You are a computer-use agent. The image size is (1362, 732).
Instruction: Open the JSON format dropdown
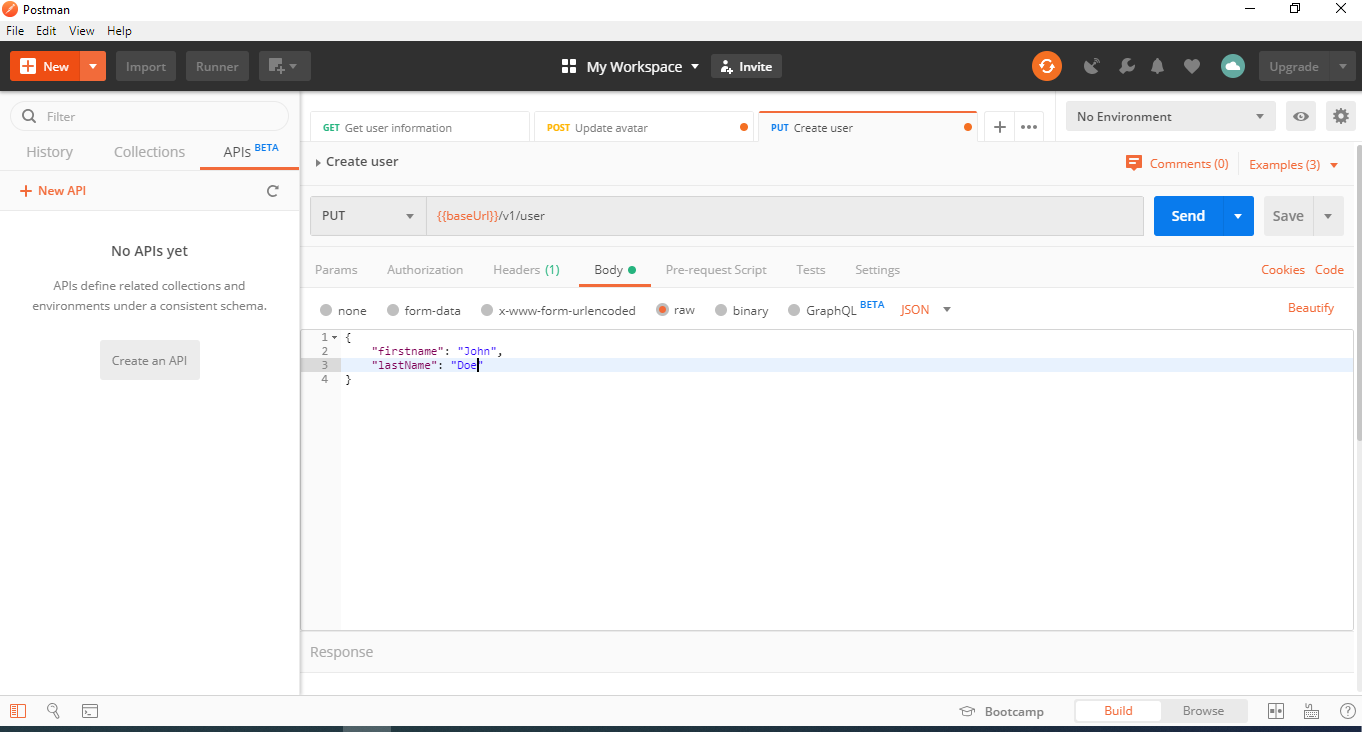[x=926, y=310]
